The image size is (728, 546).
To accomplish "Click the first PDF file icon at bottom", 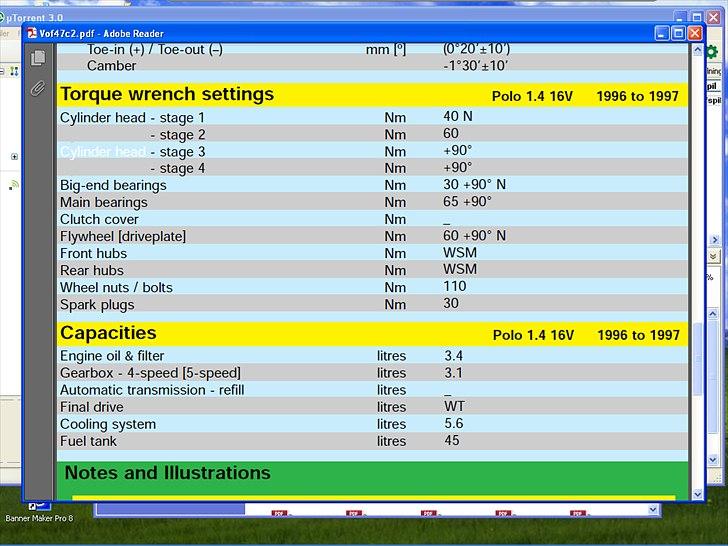I will pyautogui.click(x=281, y=513).
